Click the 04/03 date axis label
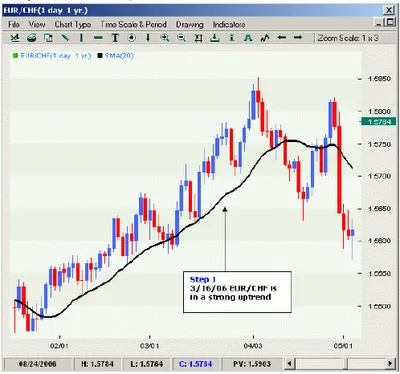 tap(253, 346)
